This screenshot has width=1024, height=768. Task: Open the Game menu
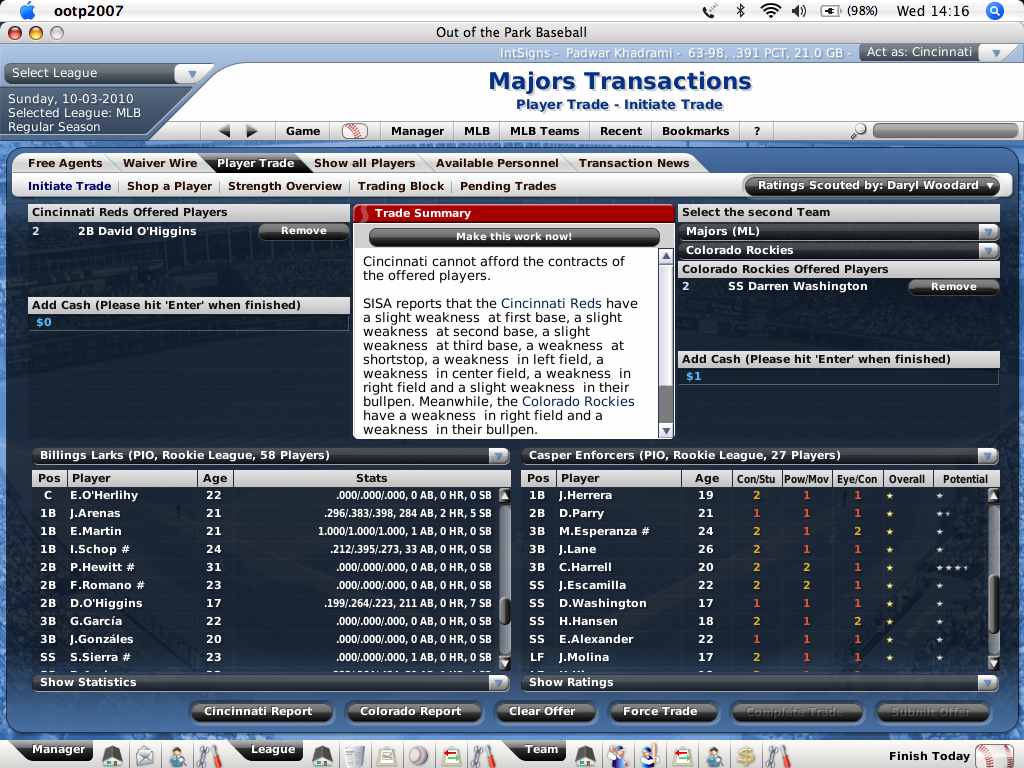pyautogui.click(x=303, y=131)
